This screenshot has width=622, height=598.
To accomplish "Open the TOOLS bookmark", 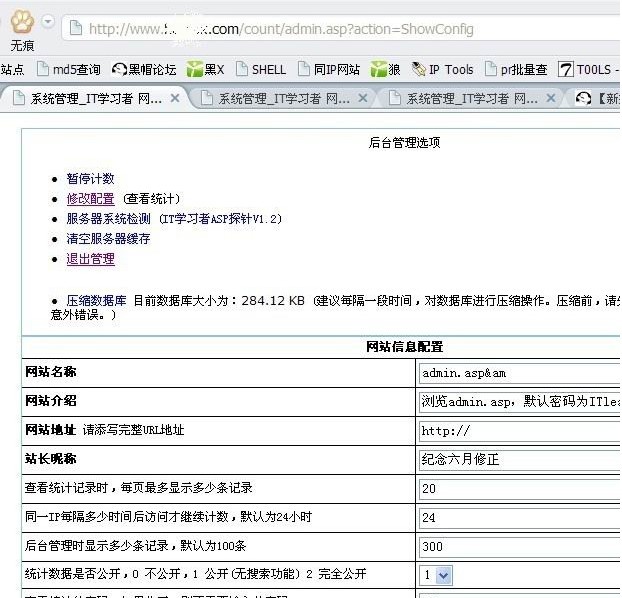I will point(589,69).
